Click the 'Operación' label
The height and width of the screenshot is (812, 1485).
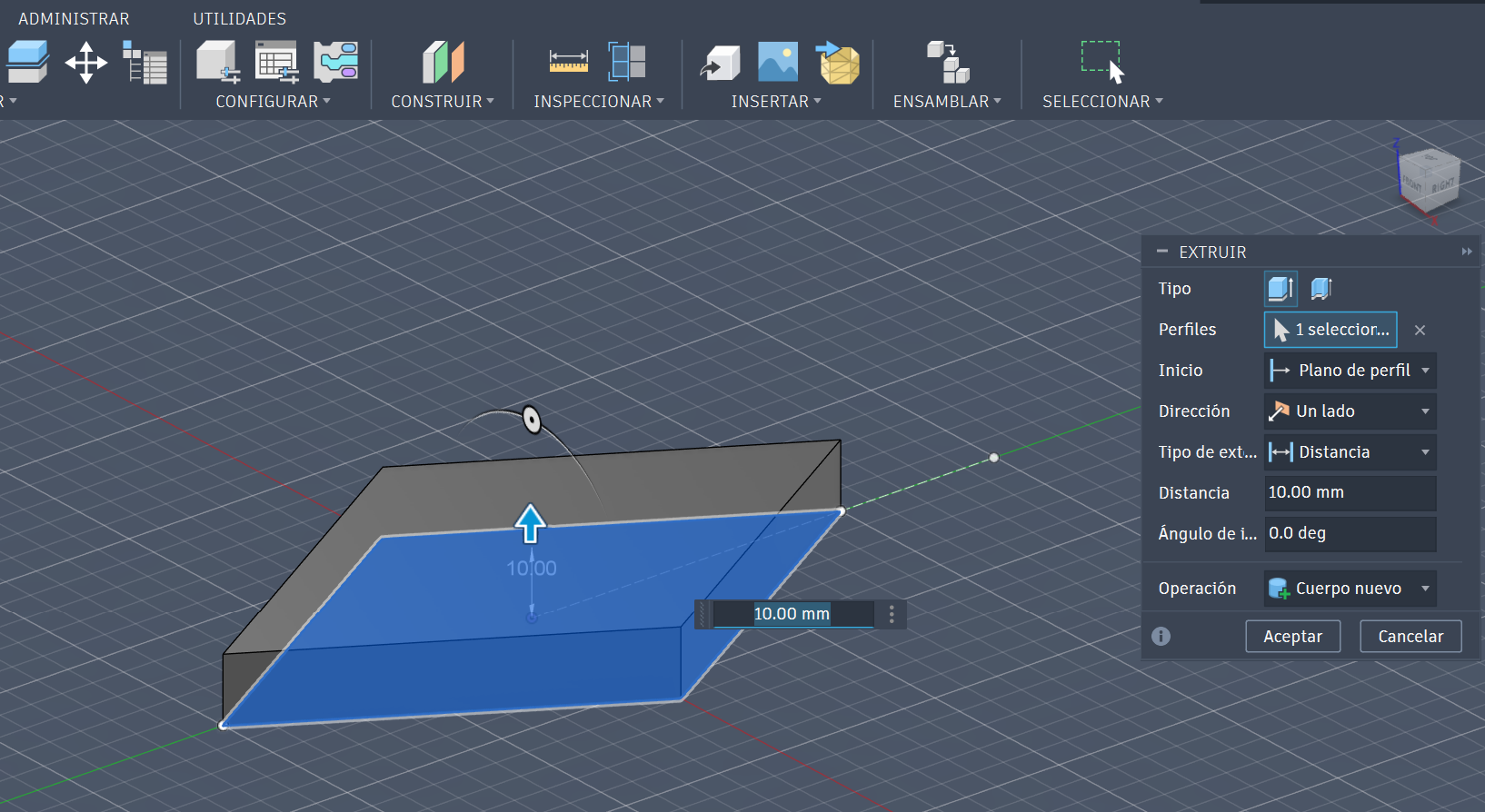point(1197,589)
